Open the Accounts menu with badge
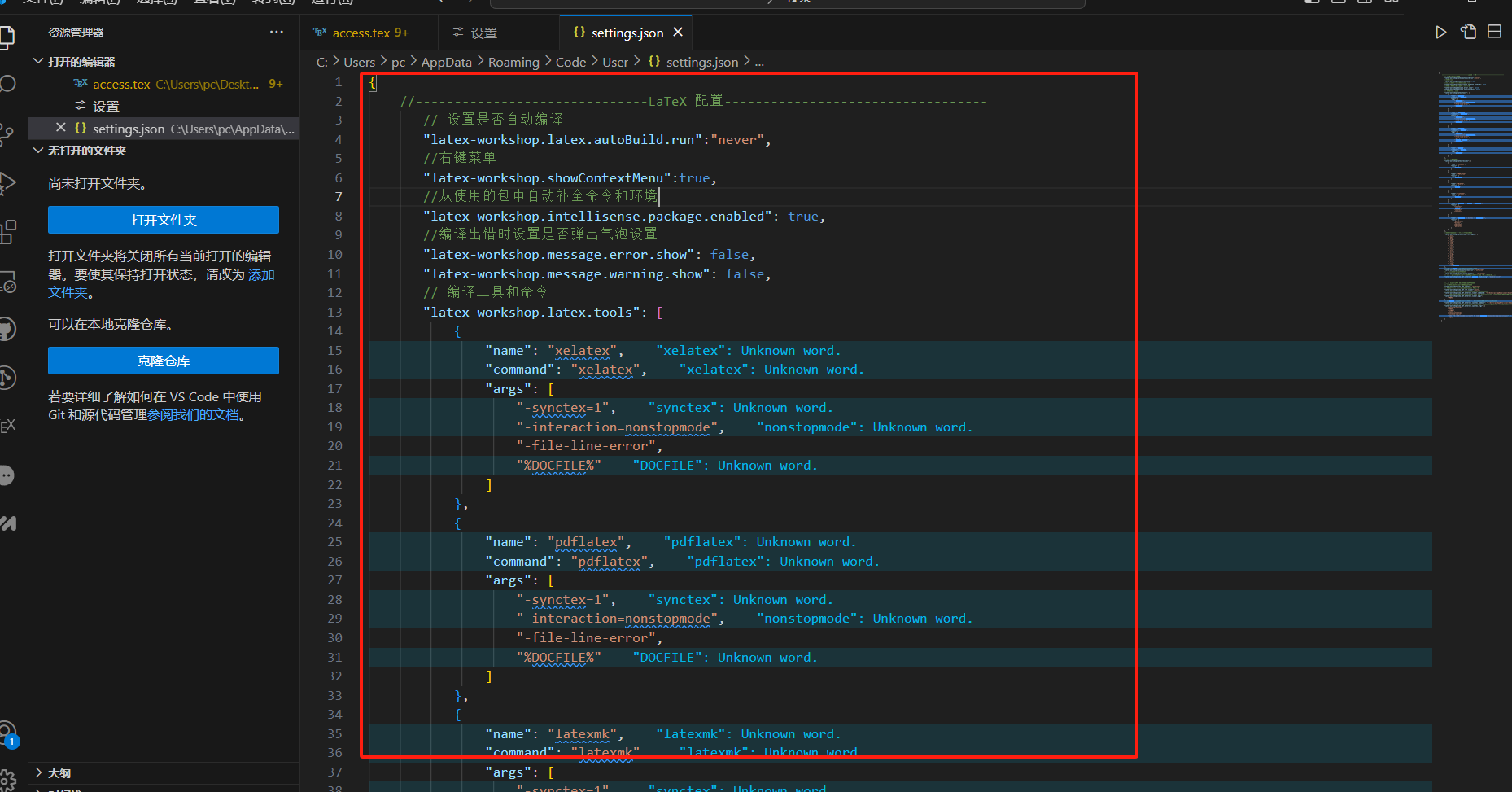Viewport: 1512px width, 792px height. pyautogui.click(x=7, y=734)
